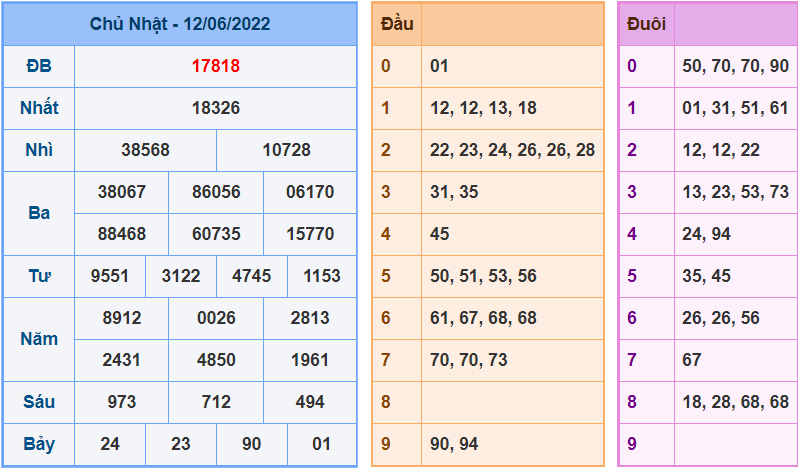Screen dimensions: 798x469
Task: Select Đầu values 31, 35
Action: (454, 192)
